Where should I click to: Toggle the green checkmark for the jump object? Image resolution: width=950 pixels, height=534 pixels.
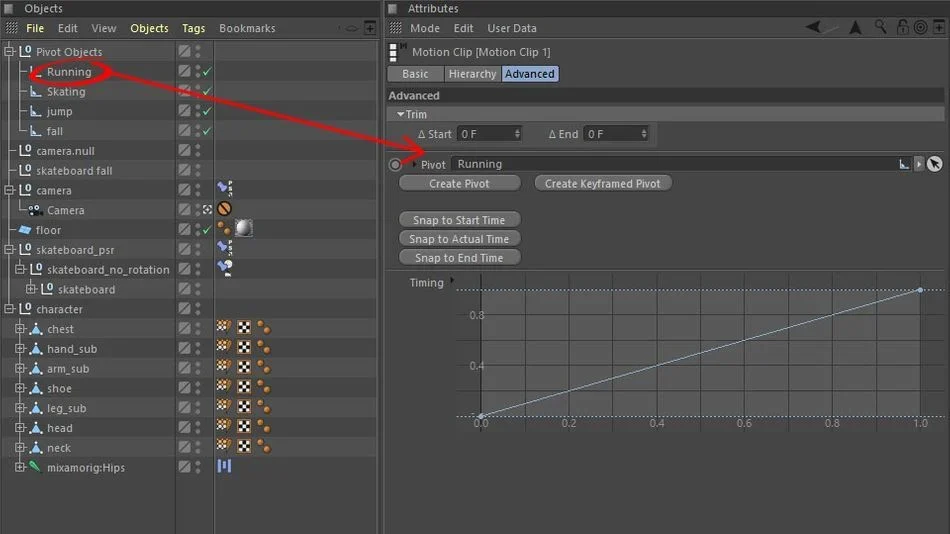207,112
